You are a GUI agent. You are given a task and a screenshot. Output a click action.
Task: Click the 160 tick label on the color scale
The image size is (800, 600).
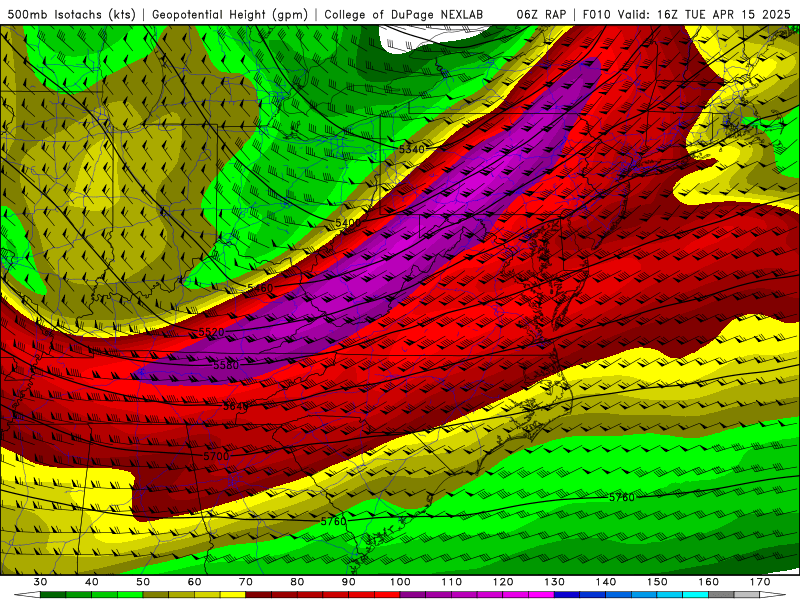point(709,582)
